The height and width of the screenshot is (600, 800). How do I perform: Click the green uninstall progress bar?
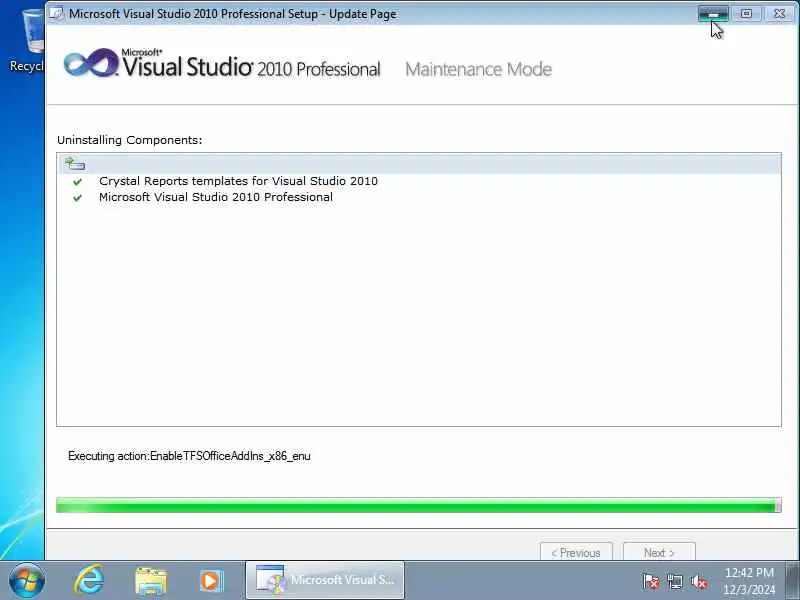pyautogui.click(x=418, y=505)
